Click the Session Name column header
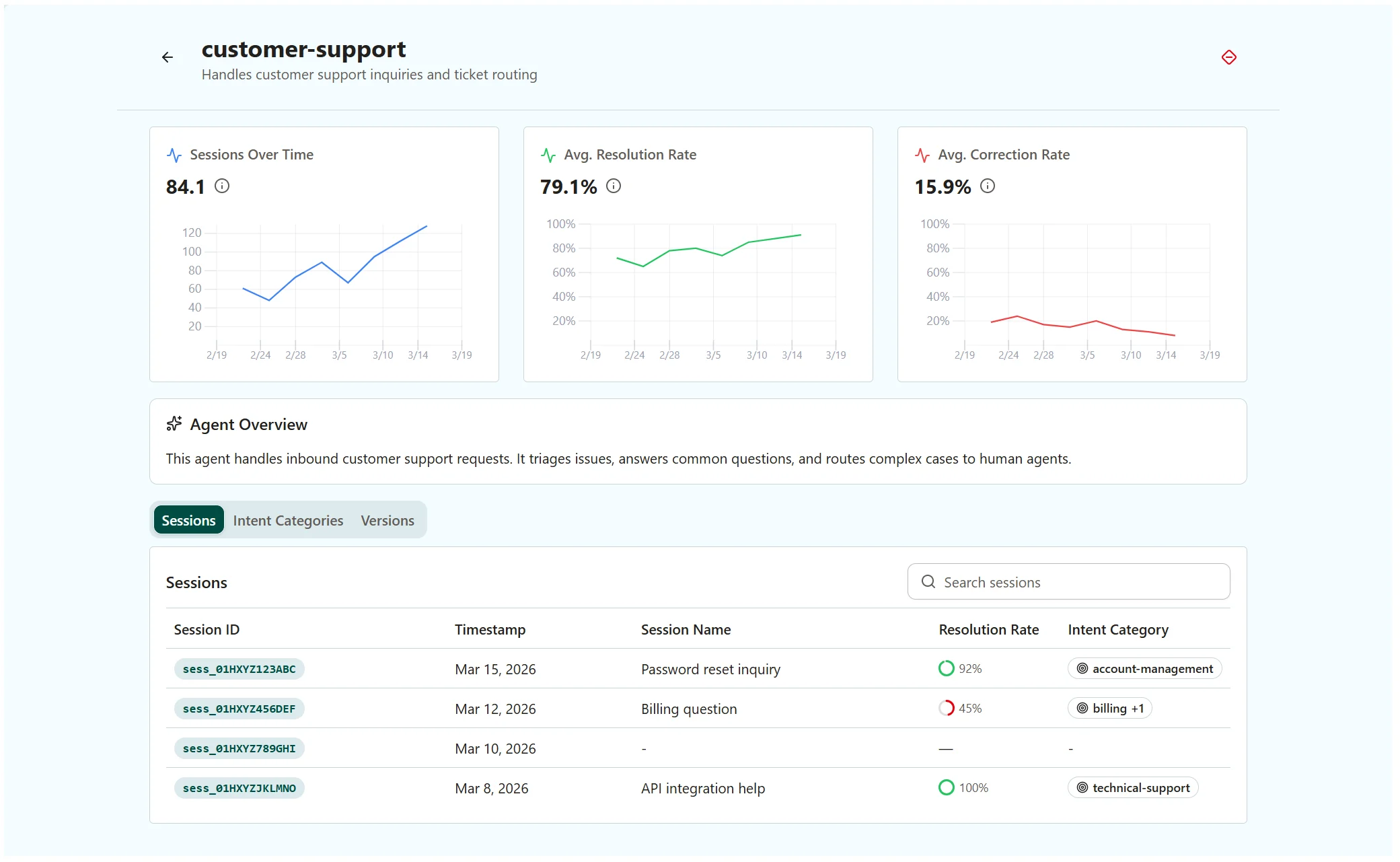 click(686, 630)
